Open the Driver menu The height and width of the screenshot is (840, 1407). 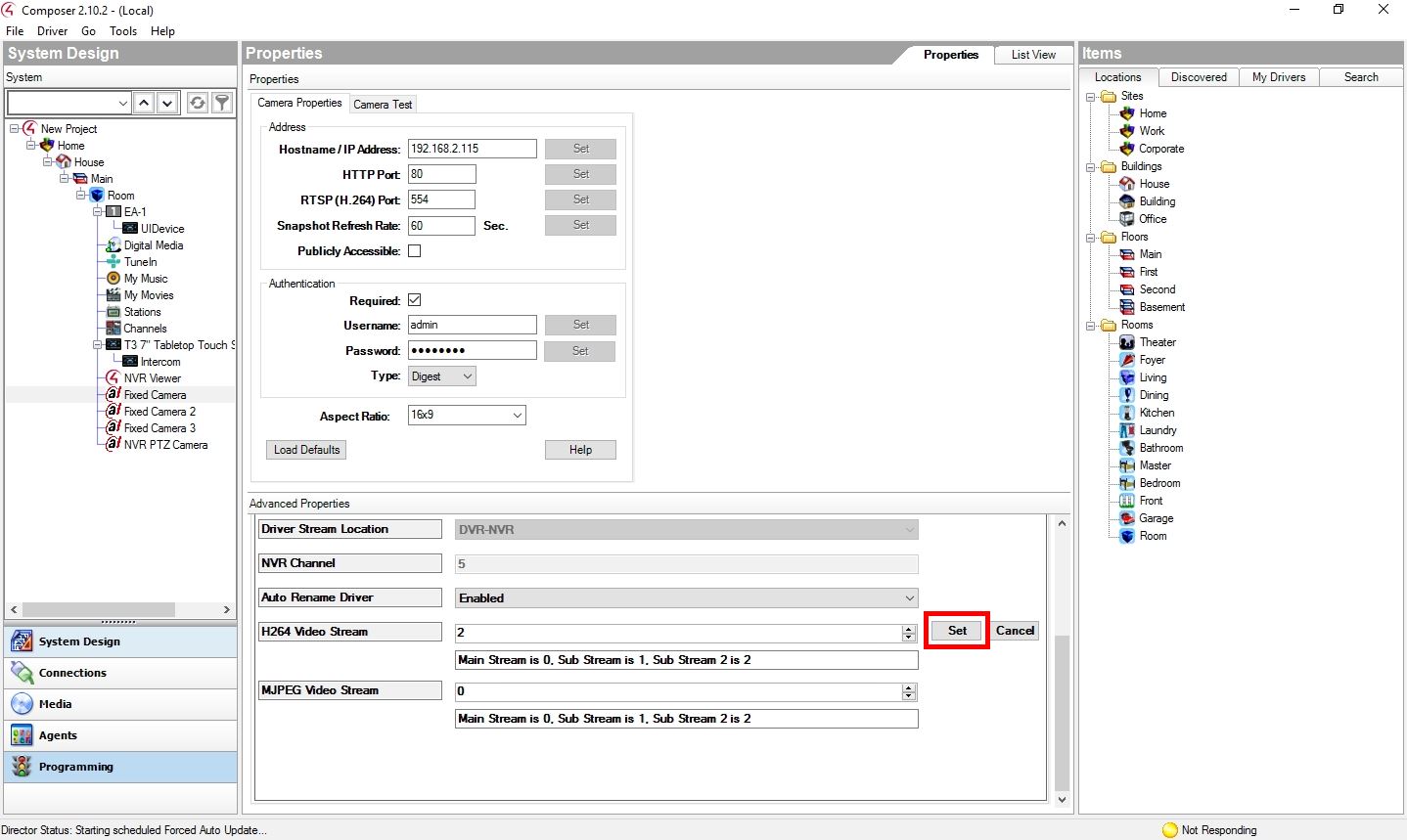click(53, 31)
